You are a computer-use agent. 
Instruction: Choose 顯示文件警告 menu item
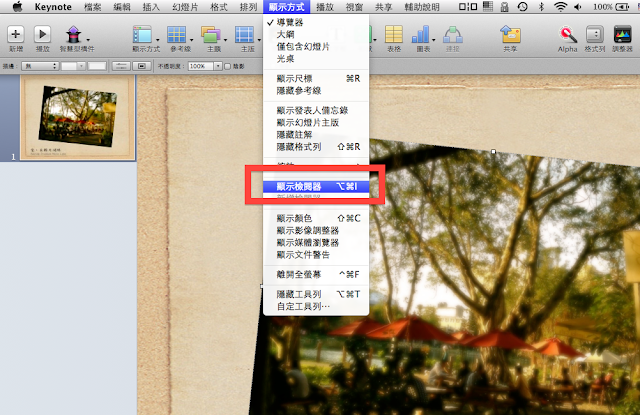point(316,255)
